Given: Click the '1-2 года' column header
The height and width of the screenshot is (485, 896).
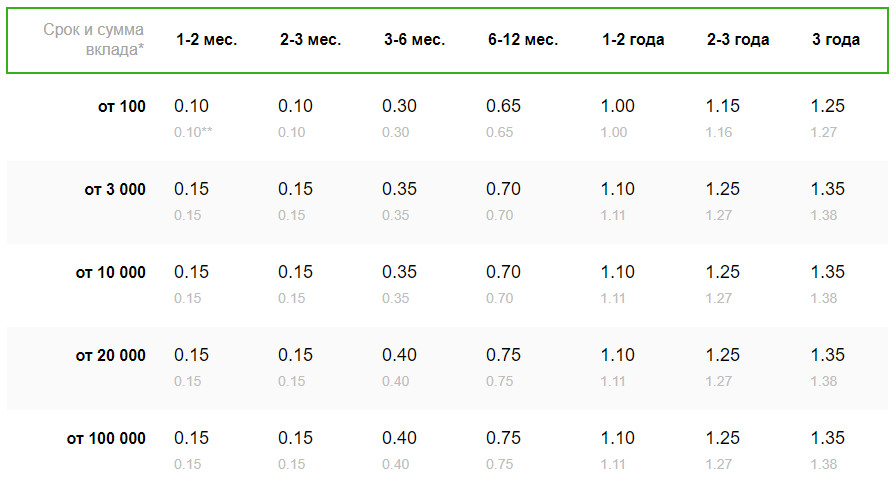Looking at the screenshot, I should pyautogui.click(x=633, y=39).
